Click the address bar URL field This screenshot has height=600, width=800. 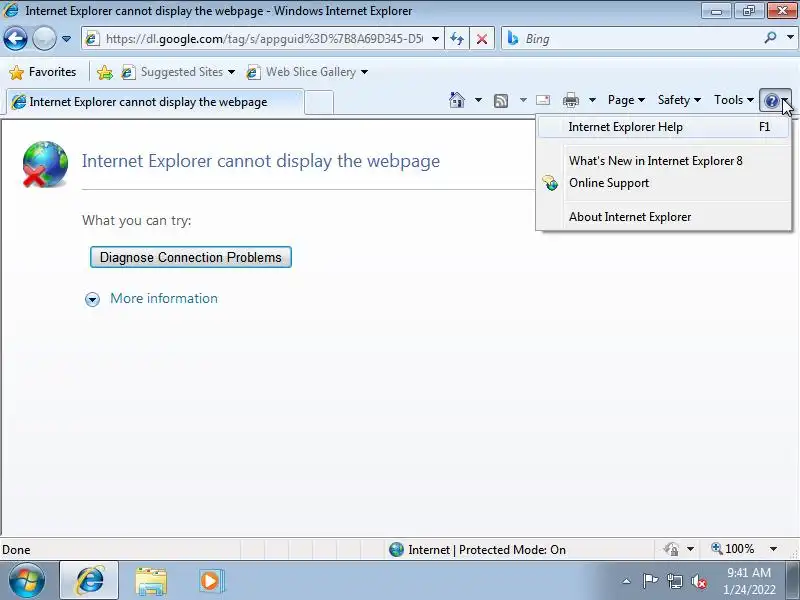[x=263, y=39]
